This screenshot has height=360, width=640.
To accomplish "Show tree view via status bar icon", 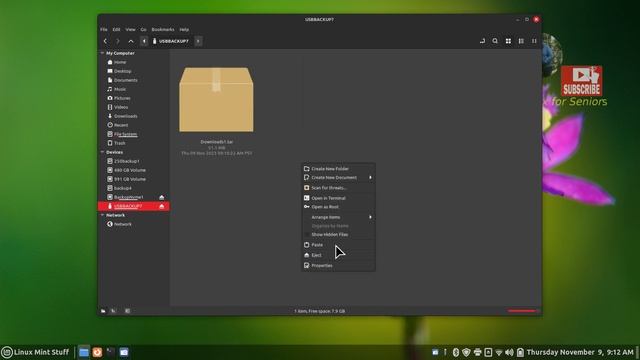I will click(x=113, y=311).
